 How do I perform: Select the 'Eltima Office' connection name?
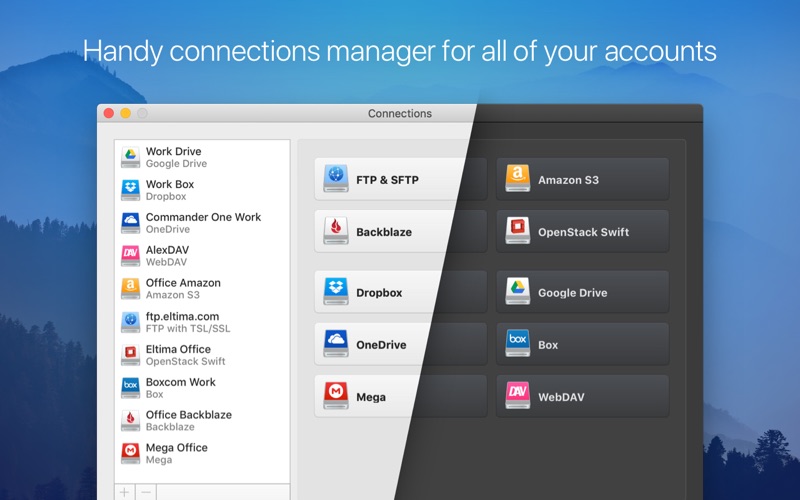pos(178,349)
